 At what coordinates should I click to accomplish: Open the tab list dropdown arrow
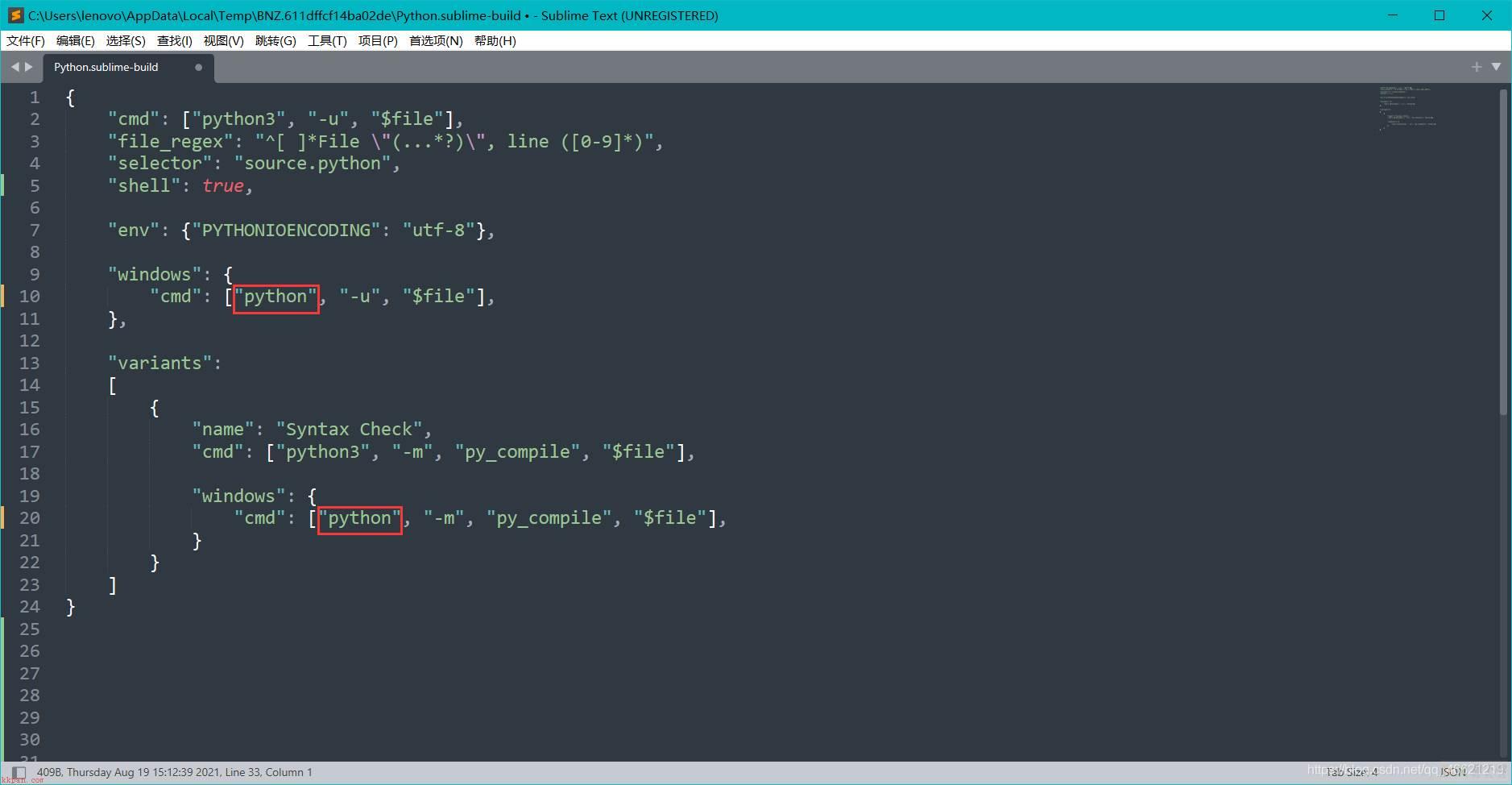(1496, 67)
